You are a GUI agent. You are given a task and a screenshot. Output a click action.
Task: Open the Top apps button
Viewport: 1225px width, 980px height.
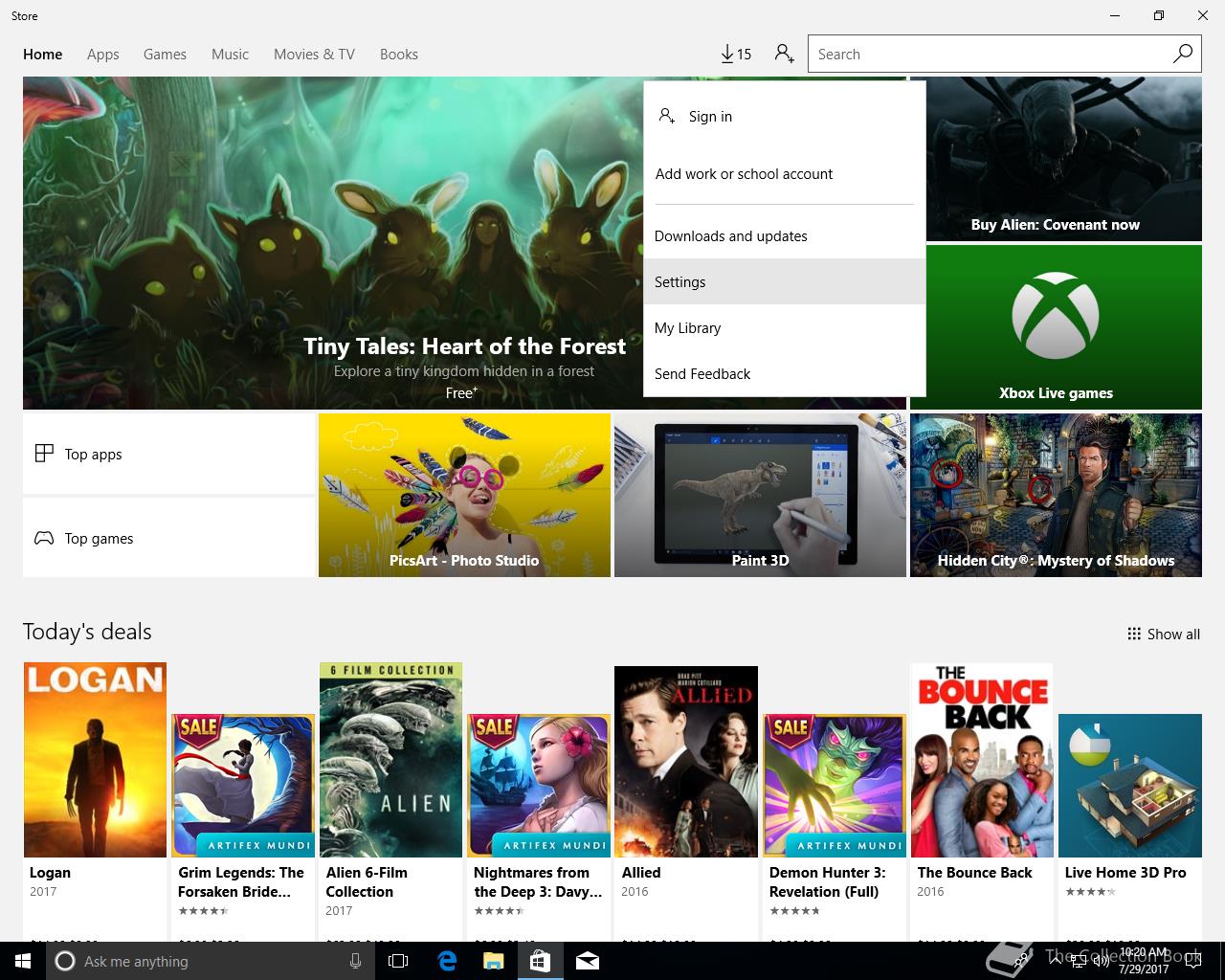coord(168,454)
